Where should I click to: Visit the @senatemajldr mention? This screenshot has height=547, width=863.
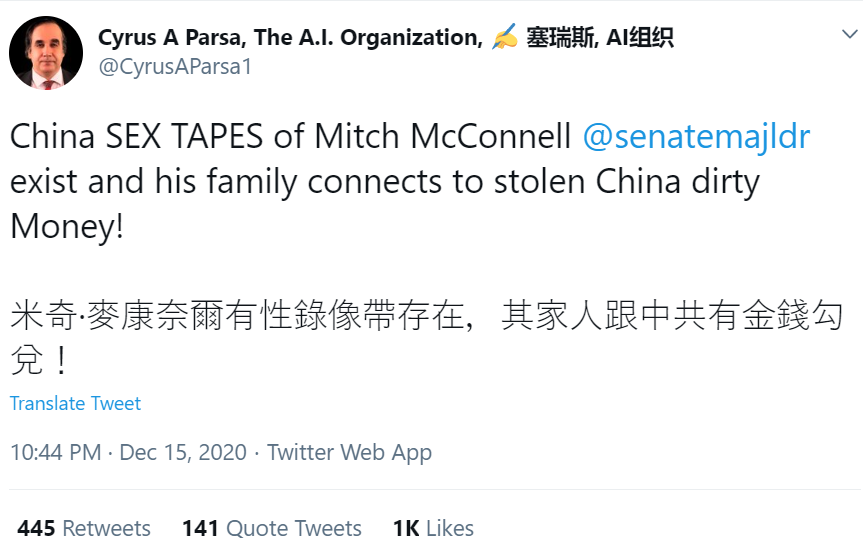[x=696, y=137]
